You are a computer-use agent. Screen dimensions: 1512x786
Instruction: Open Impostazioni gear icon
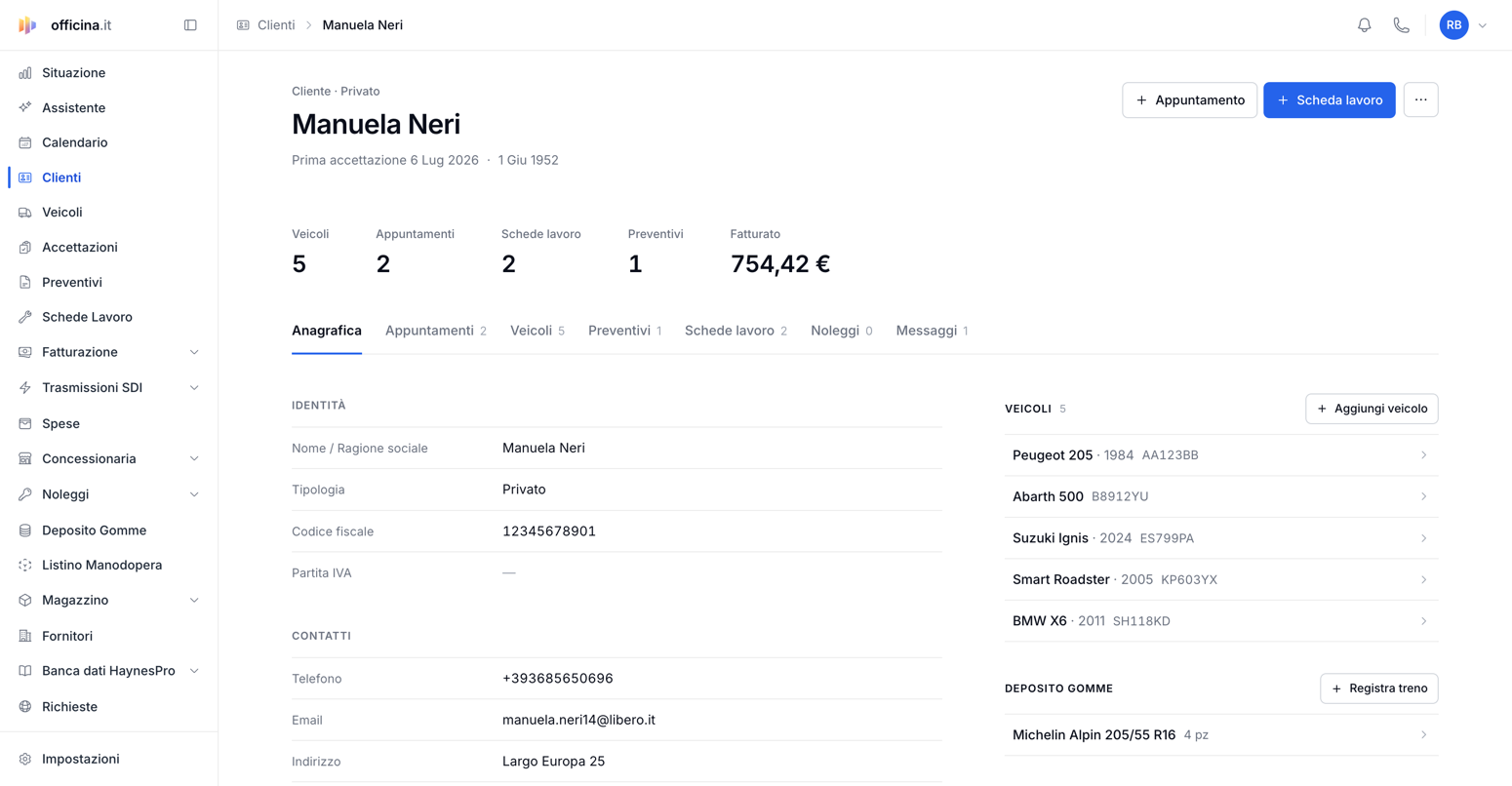tap(25, 759)
